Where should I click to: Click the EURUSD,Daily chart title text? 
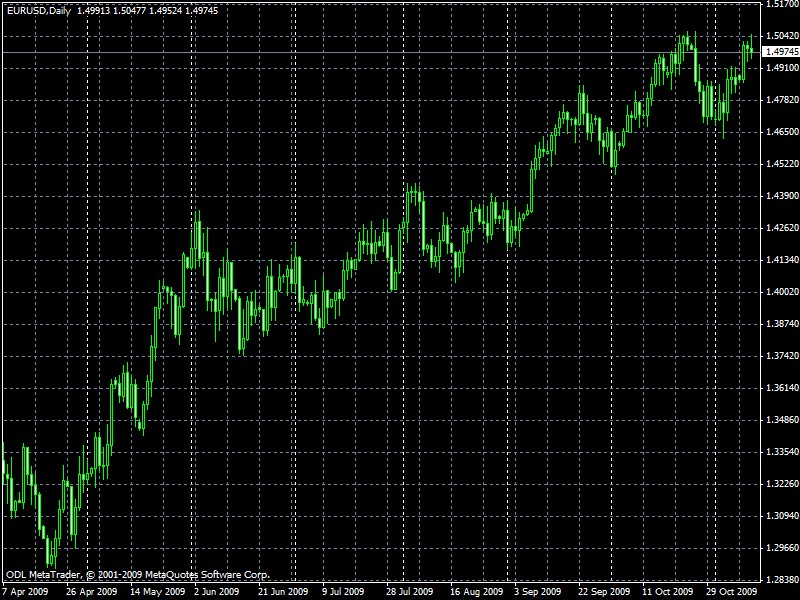[39, 10]
